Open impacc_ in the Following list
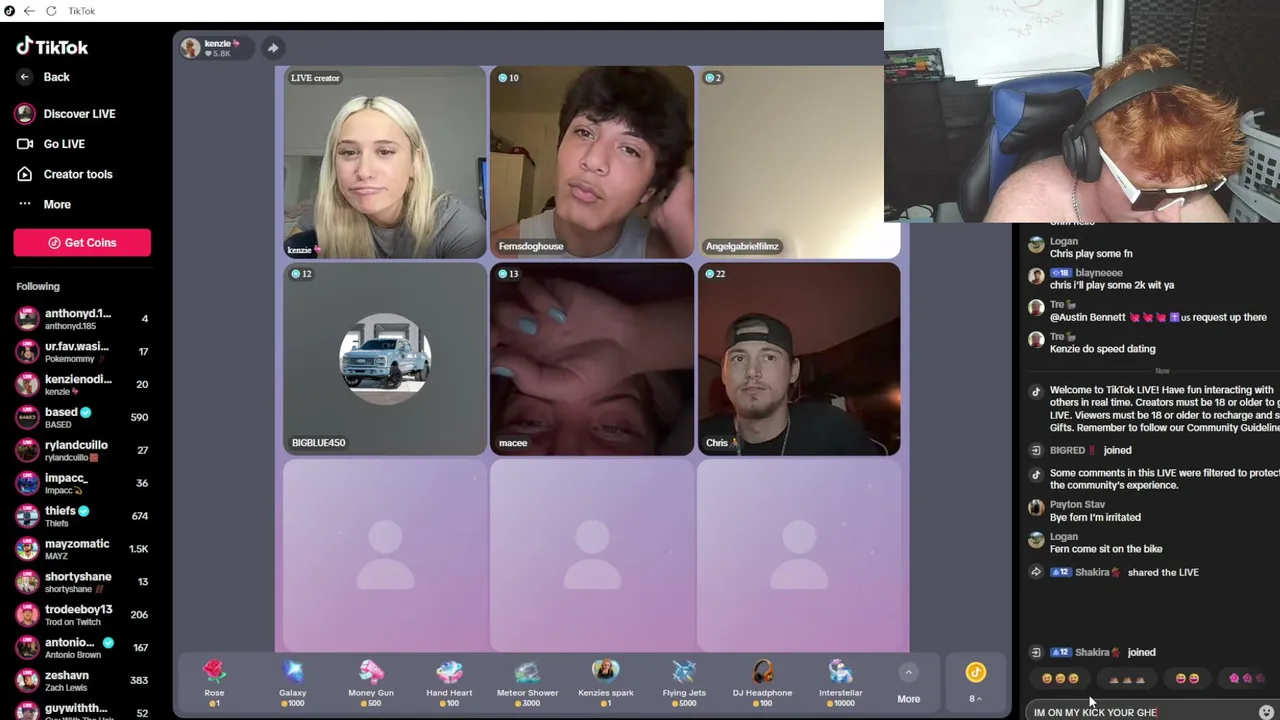The width and height of the screenshot is (1280, 720). point(82,483)
